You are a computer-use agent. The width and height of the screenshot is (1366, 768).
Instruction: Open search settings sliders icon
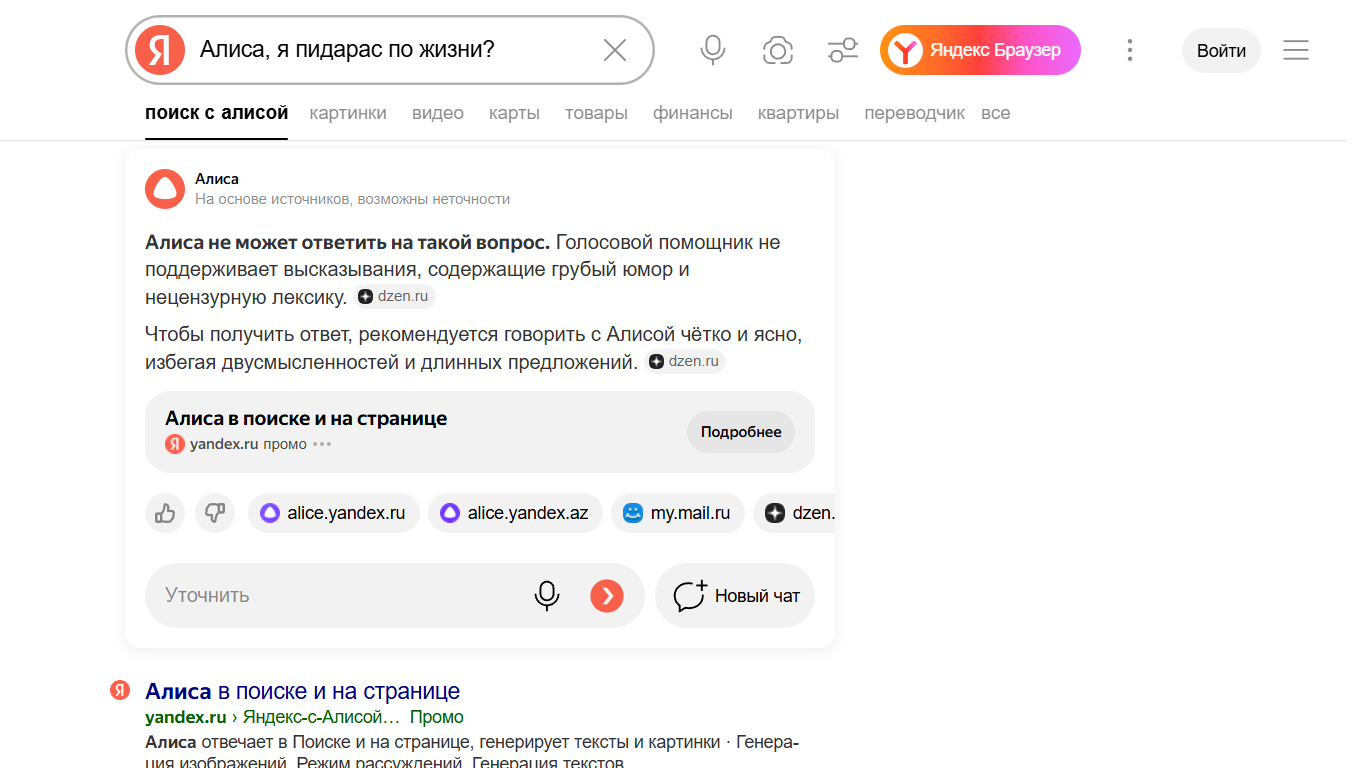(843, 50)
